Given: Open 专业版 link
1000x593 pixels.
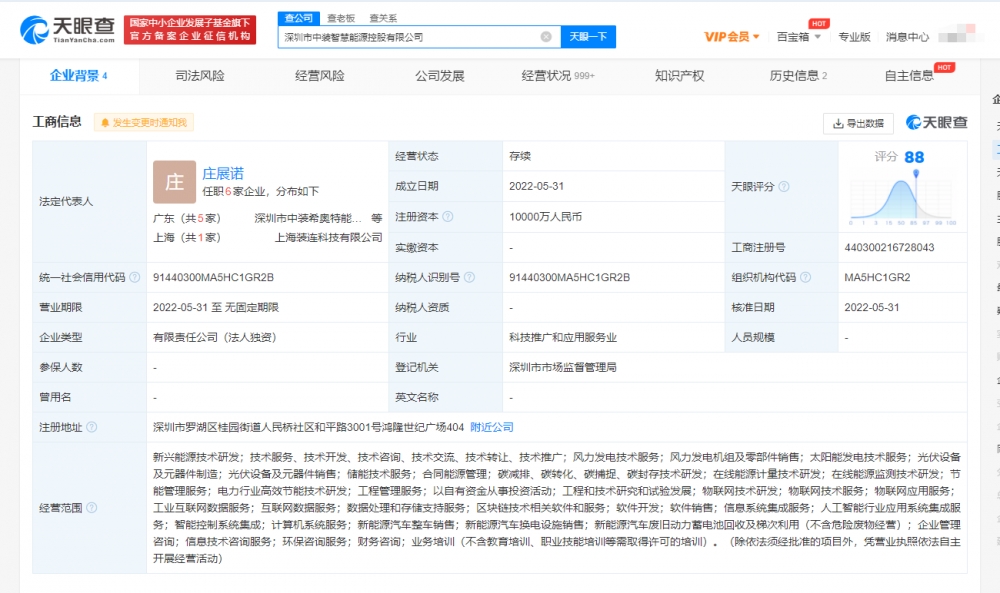Looking at the screenshot, I should (854, 37).
